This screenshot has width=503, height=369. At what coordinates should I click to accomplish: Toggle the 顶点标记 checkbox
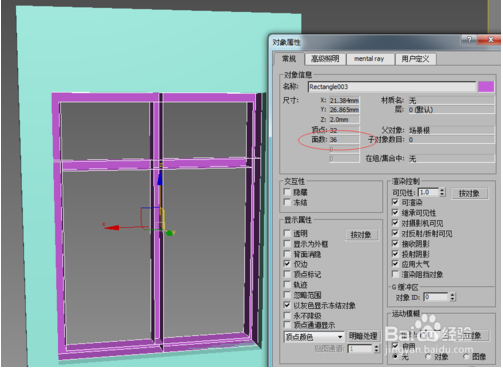tap(287, 274)
